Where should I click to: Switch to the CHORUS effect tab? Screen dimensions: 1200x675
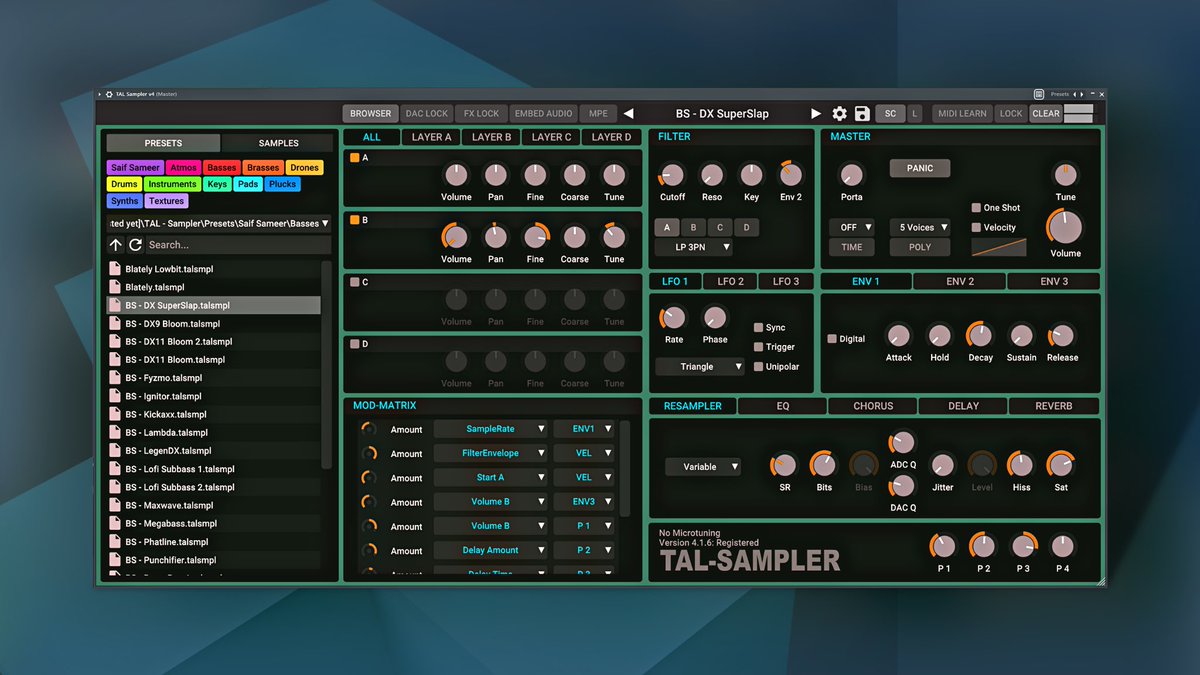873,406
